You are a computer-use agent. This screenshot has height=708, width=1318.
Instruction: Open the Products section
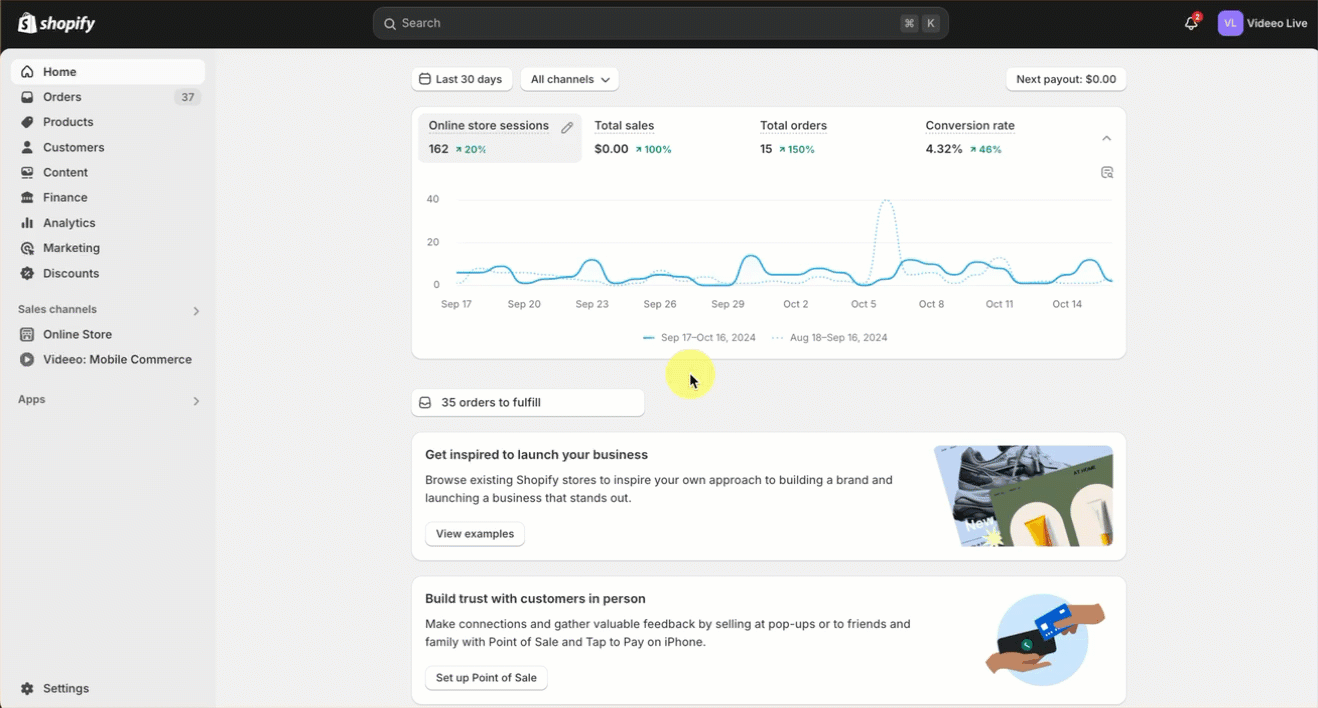pyautogui.click(x=68, y=122)
